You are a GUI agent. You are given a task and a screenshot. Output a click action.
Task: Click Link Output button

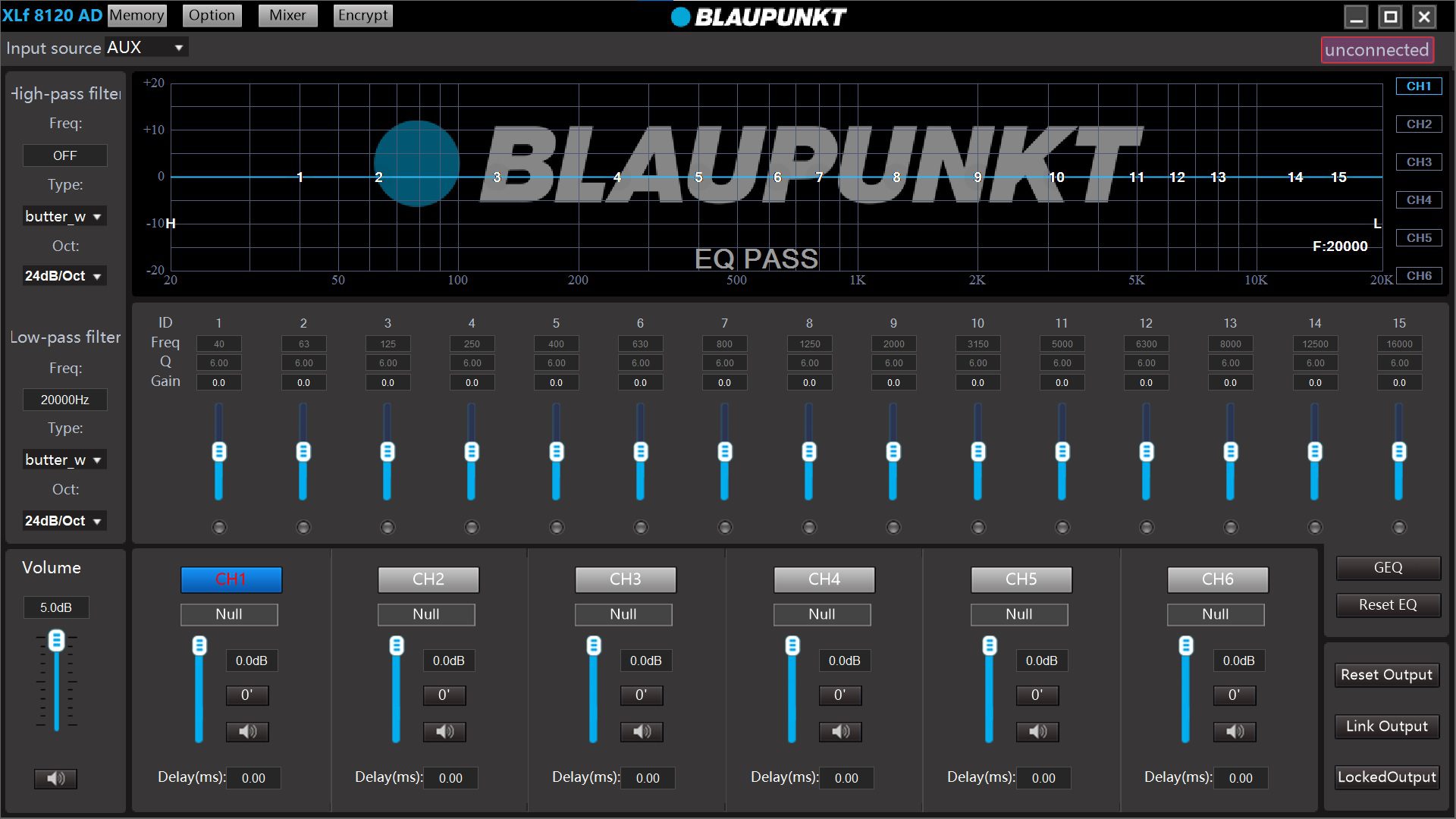click(x=1386, y=726)
